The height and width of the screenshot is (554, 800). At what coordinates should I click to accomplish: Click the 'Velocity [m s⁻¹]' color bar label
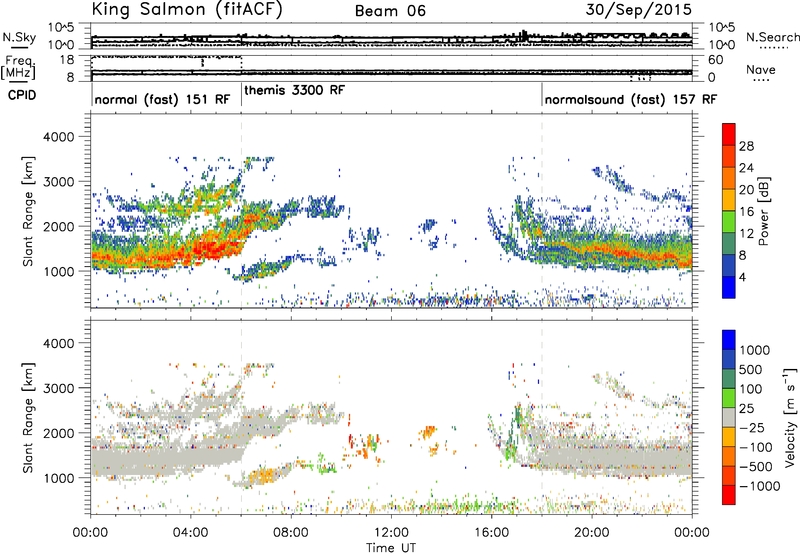point(790,416)
